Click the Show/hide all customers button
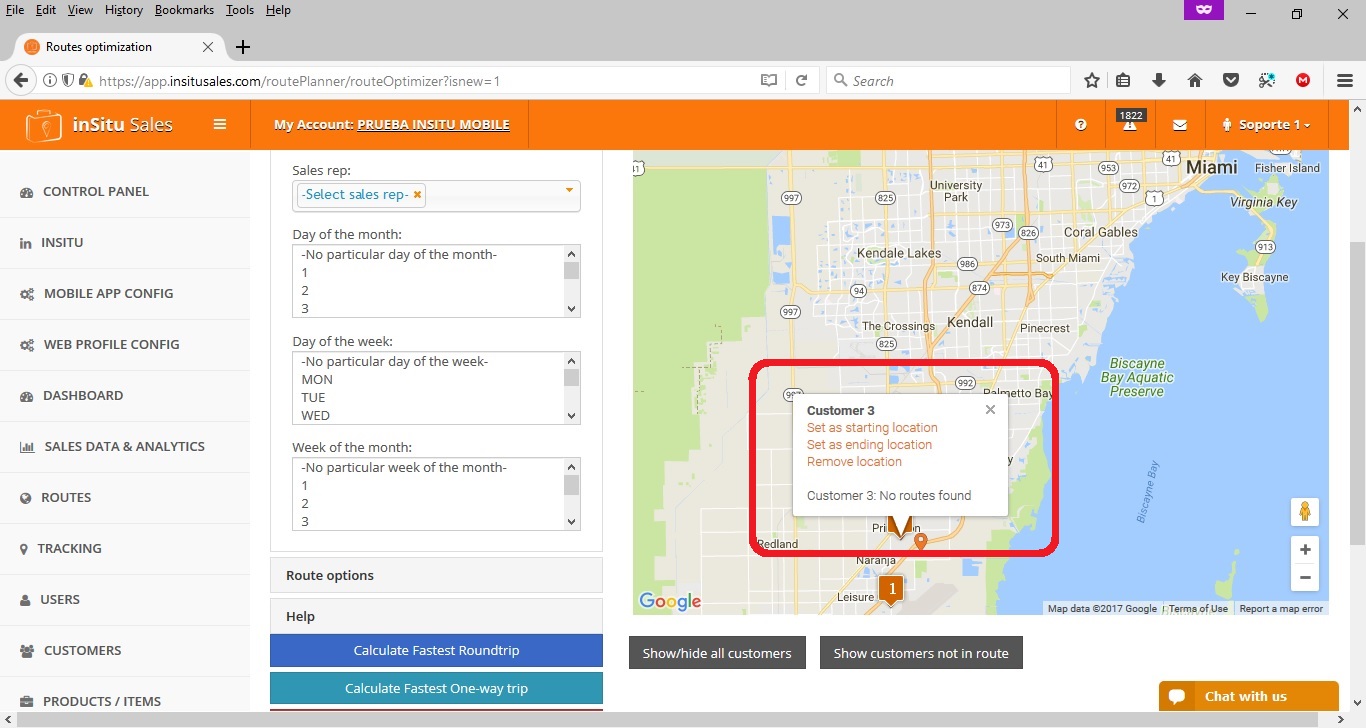Screen dimensions: 1366x728 [x=717, y=653]
